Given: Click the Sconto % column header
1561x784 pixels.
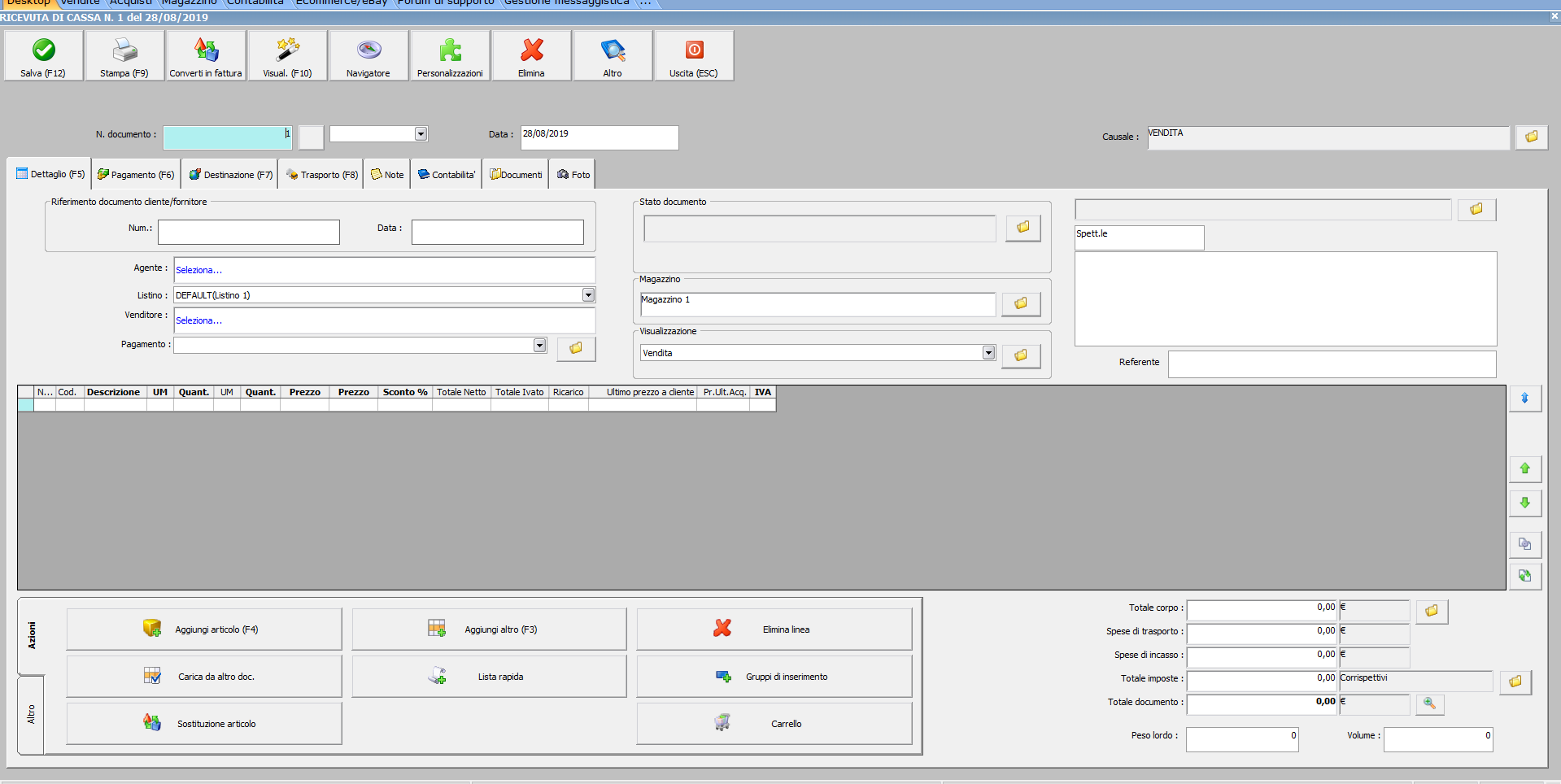Looking at the screenshot, I should [405, 392].
